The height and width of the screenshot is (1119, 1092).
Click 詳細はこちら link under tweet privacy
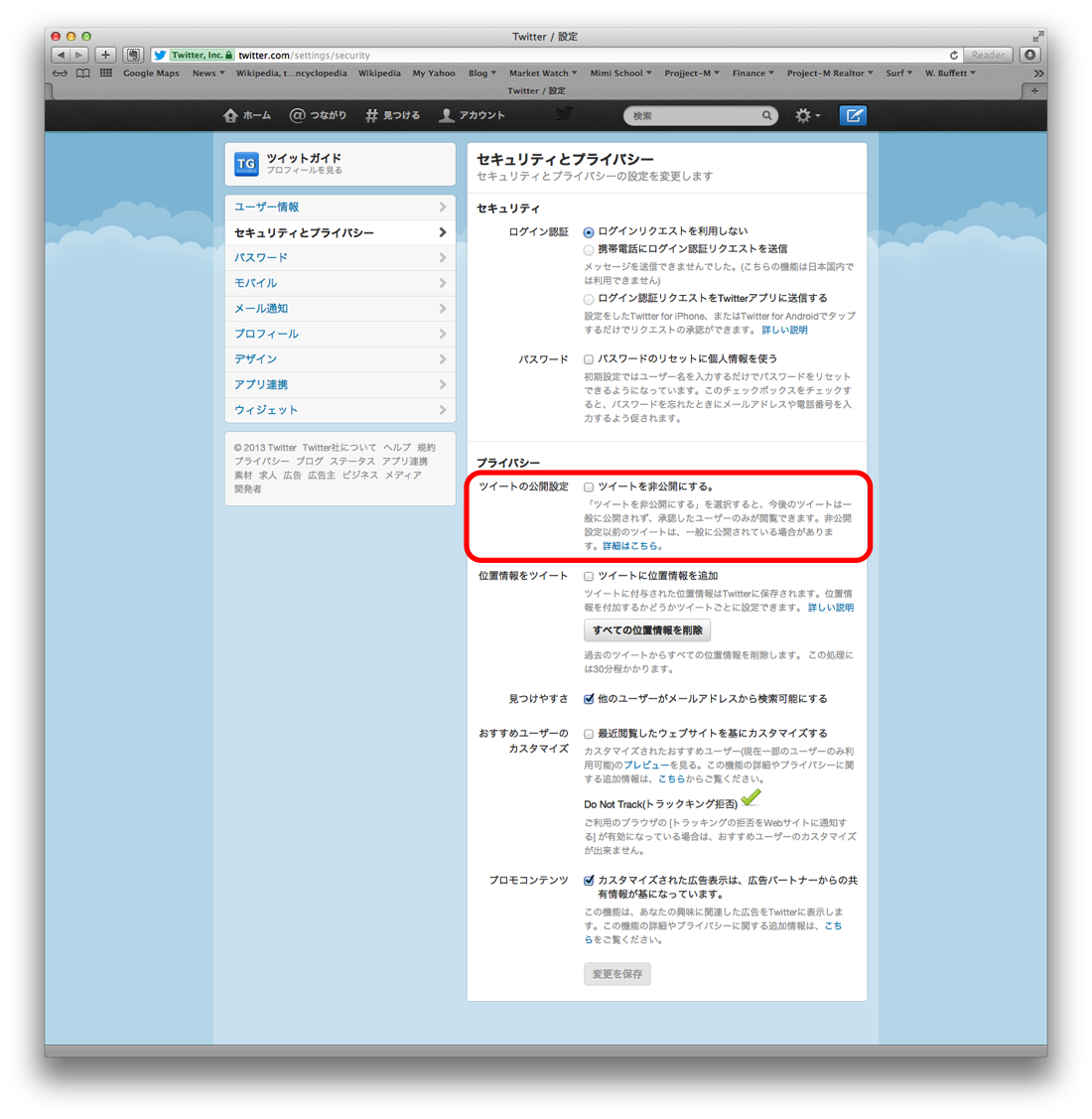(632, 546)
